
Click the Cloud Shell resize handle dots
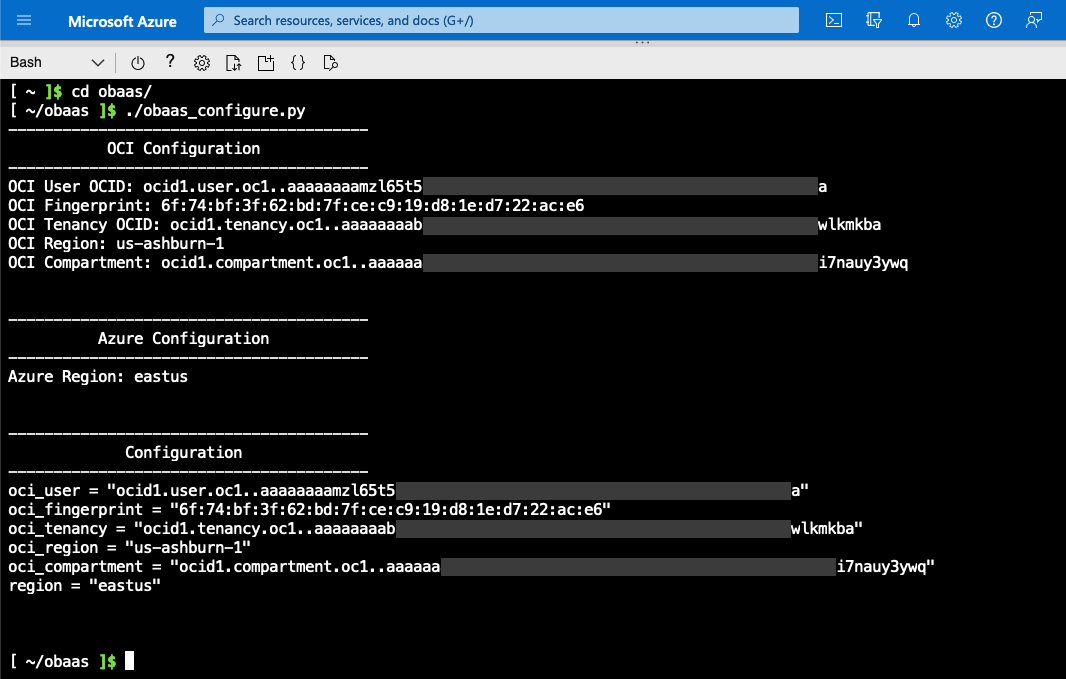click(x=641, y=41)
